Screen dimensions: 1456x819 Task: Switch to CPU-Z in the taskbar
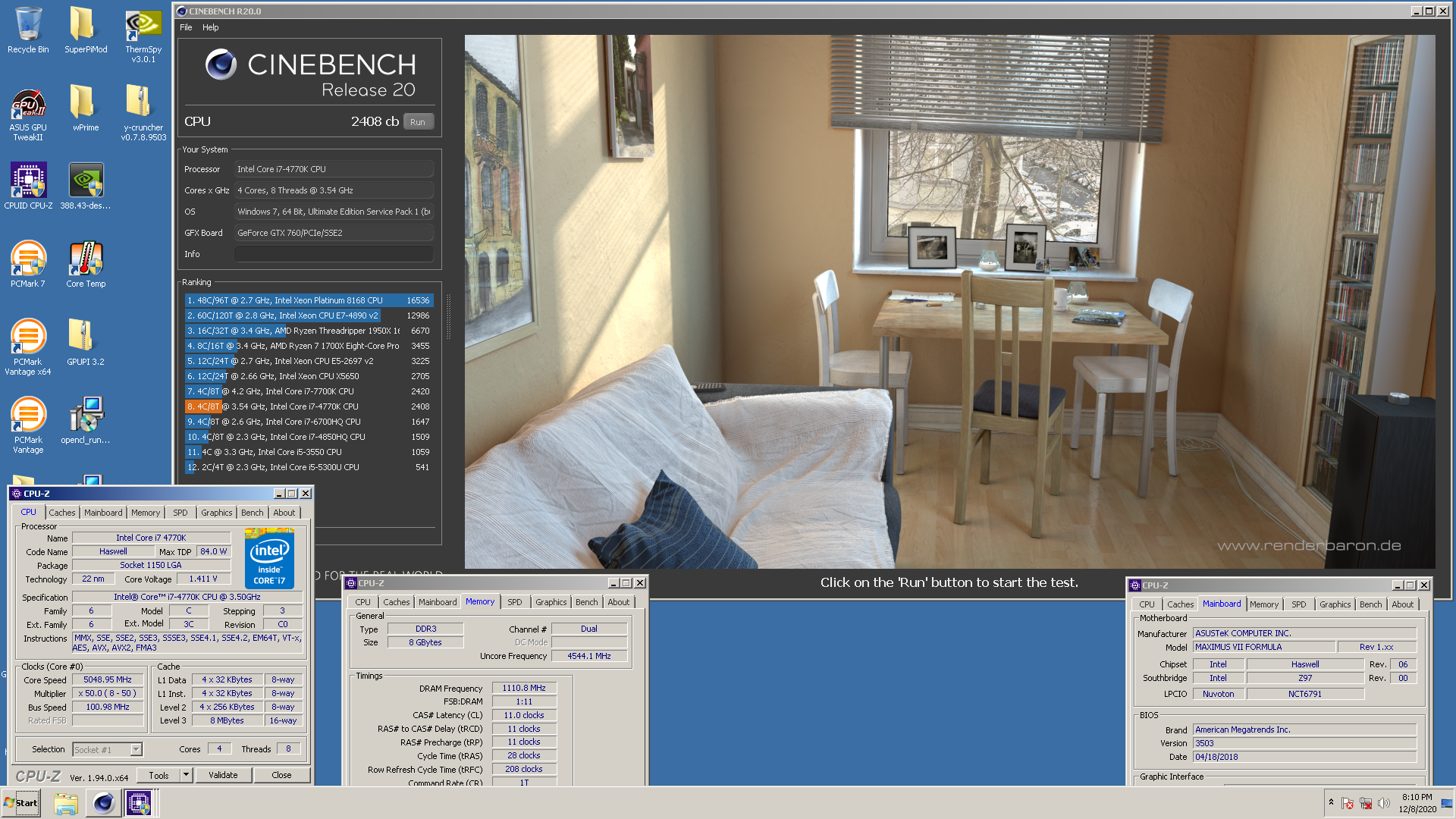139,803
